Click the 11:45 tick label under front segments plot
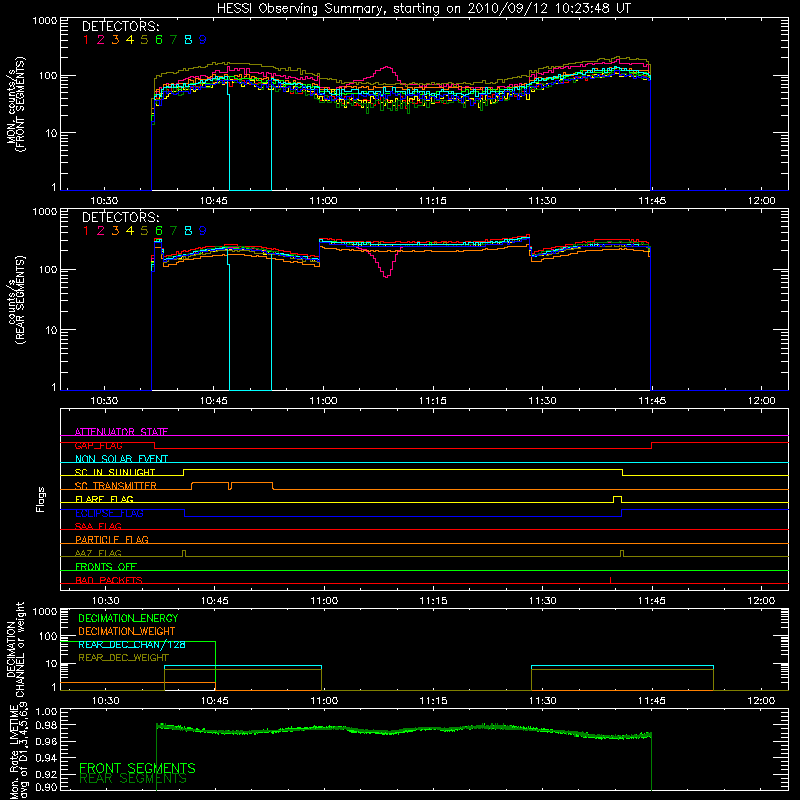The image size is (800, 800). 652,201
